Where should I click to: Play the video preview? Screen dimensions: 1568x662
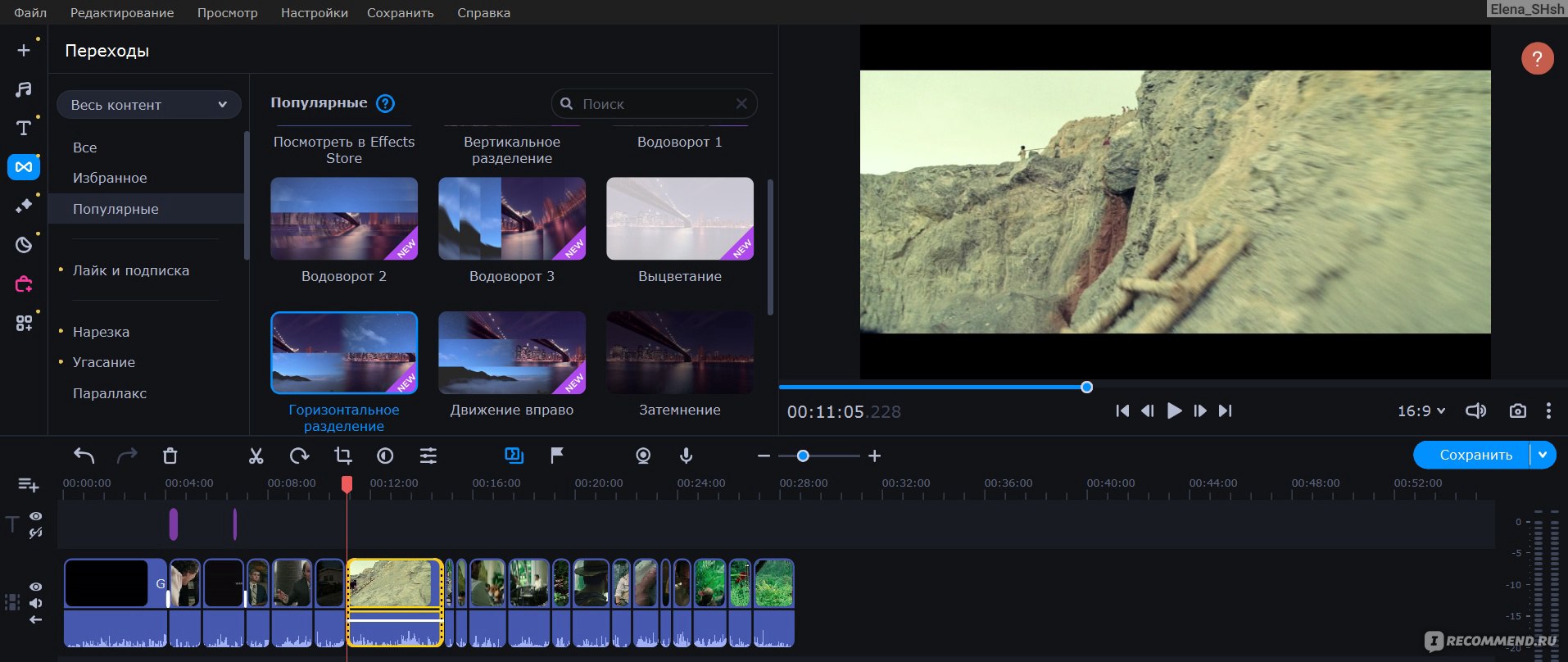pyautogui.click(x=1174, y=410)
